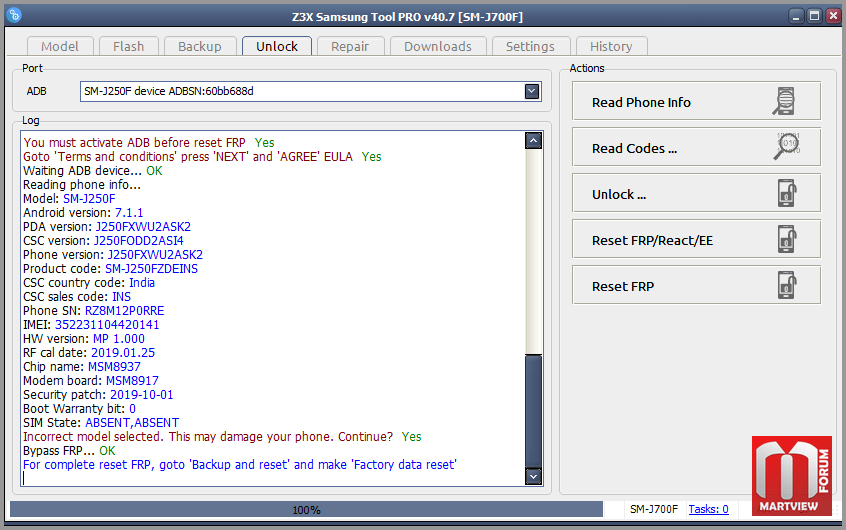Image resolution: width=846 pixels, height=530 pixels.
Task: Click the Read Codes button
Action: 696,147
